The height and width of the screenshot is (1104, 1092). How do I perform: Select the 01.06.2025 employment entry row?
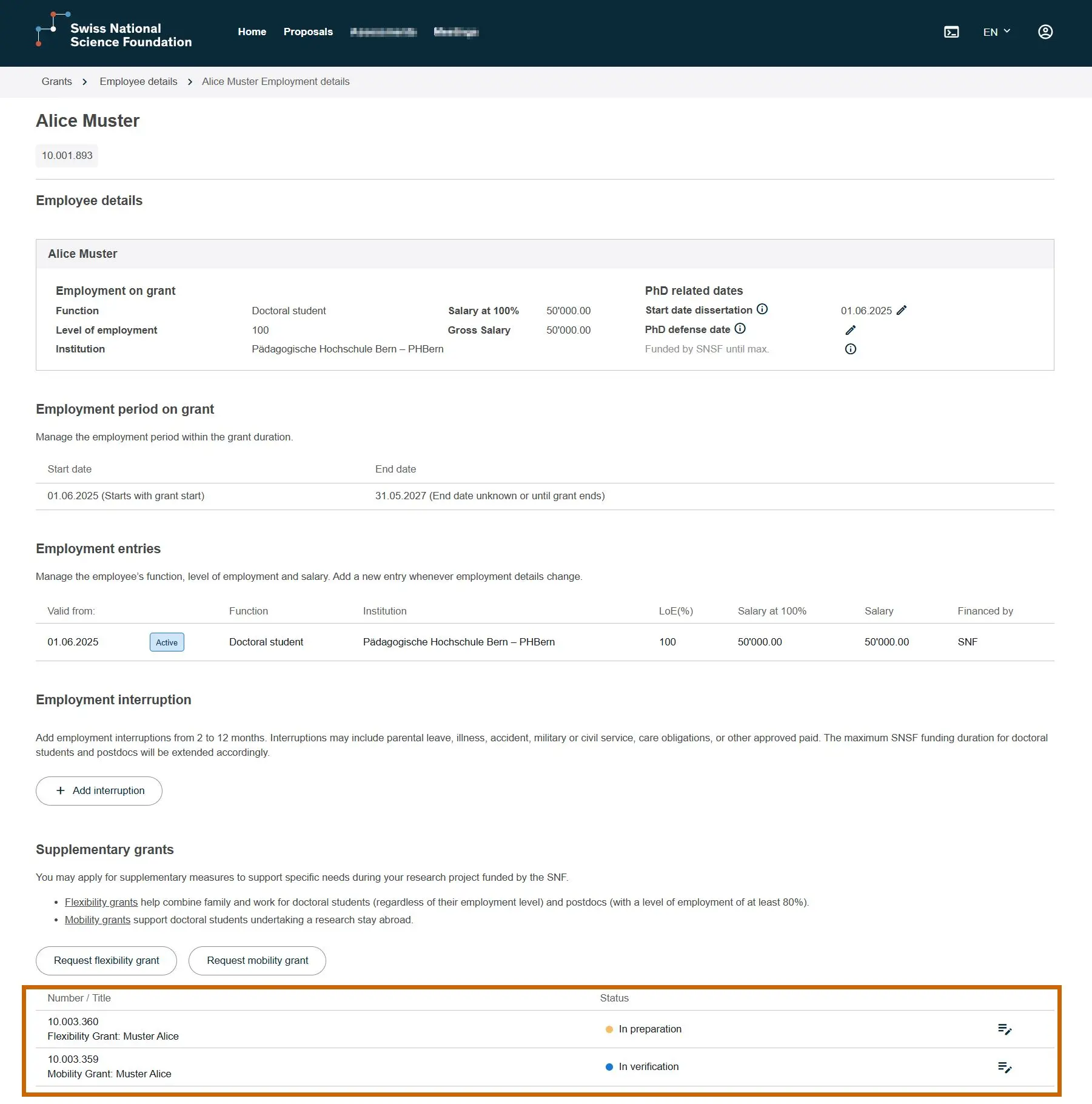(x=545, y=642)
